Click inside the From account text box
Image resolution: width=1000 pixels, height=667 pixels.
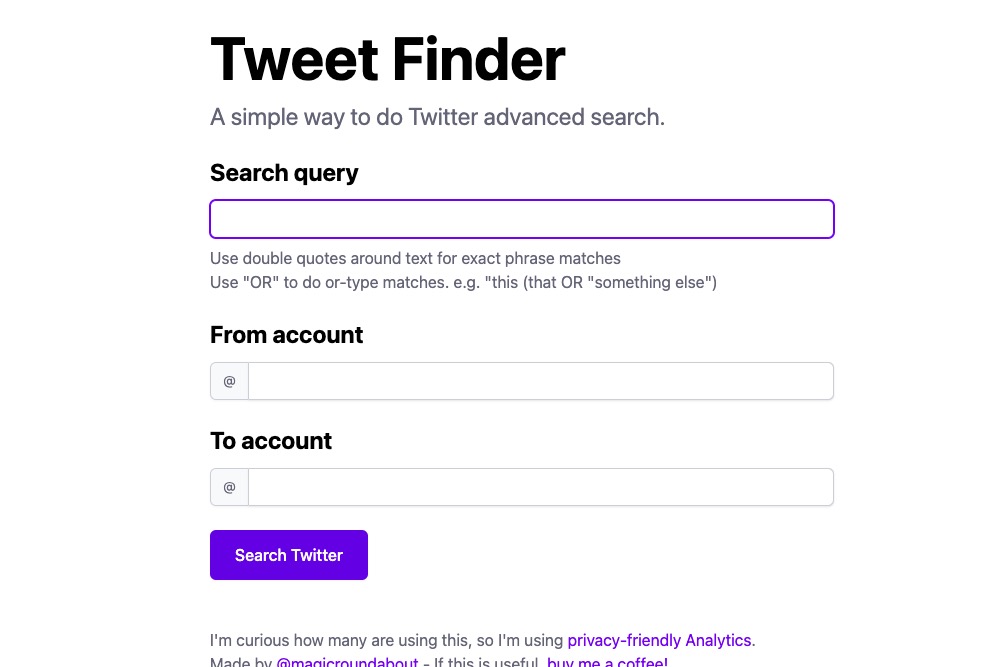[540, 381]
